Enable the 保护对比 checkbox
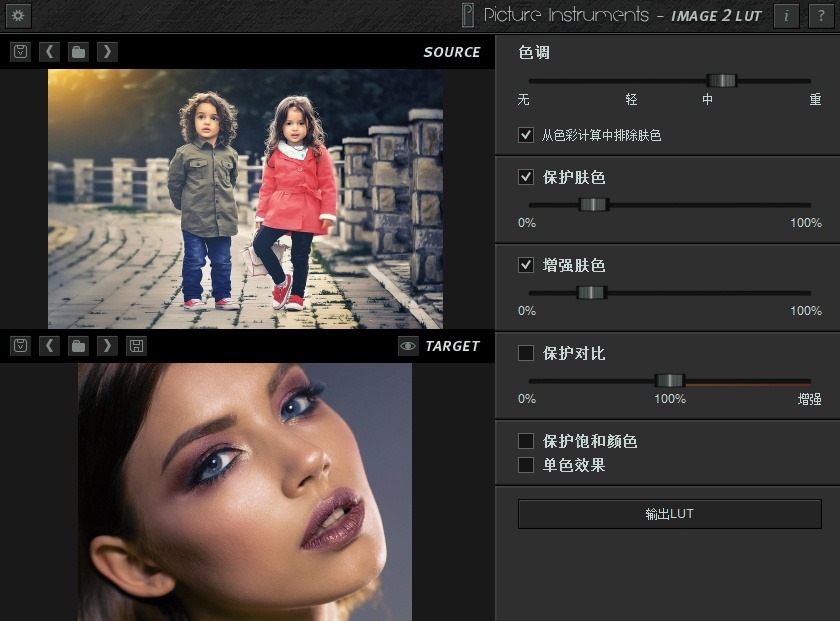 (x=527, y=353)
